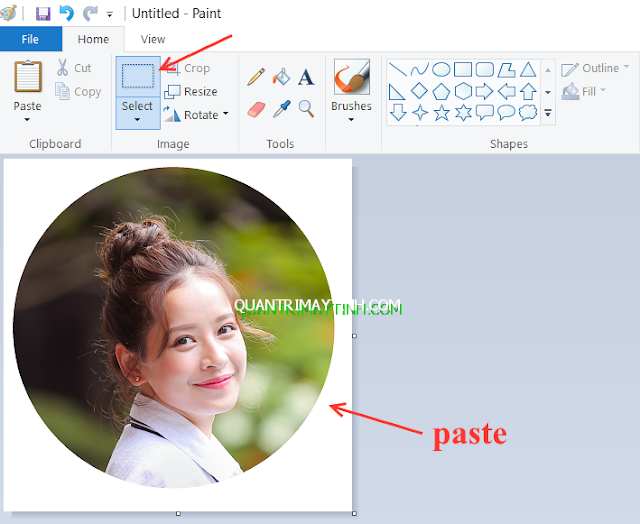Click the Redo arrow icon
Viewport: 640px width, 524px height.
tap(90, 14)
